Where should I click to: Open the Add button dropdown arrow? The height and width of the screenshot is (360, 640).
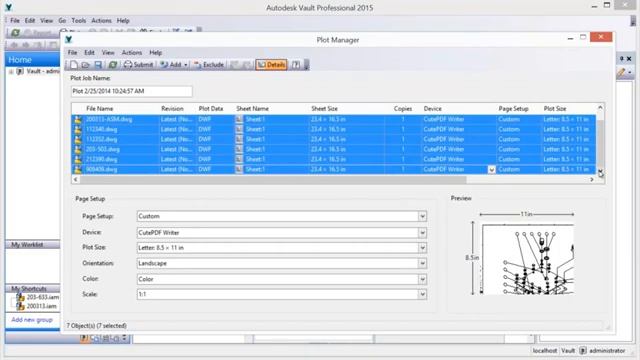(x=186, y=65)
